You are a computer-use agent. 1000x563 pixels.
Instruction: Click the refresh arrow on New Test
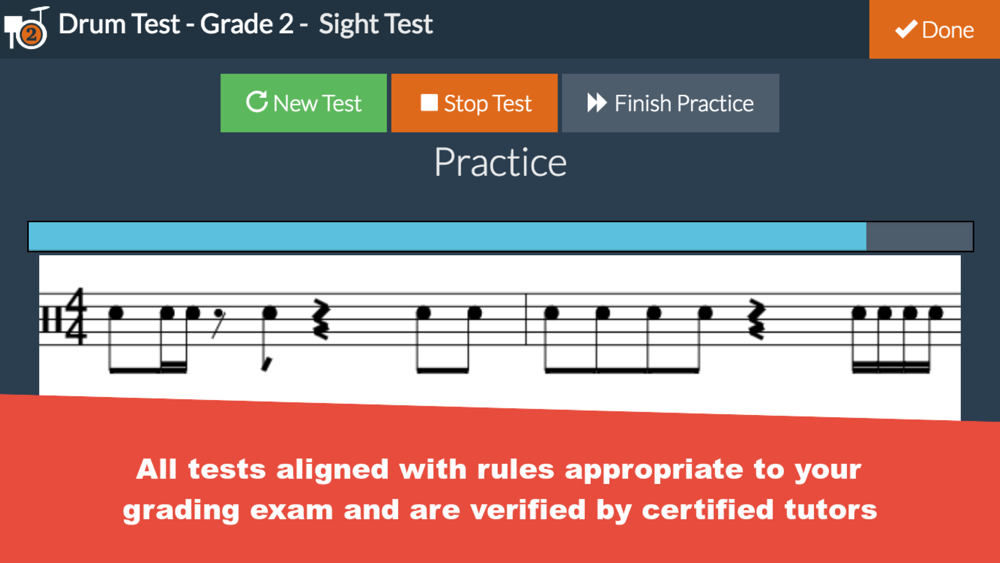pyautogui.click(x=256, y=102)
